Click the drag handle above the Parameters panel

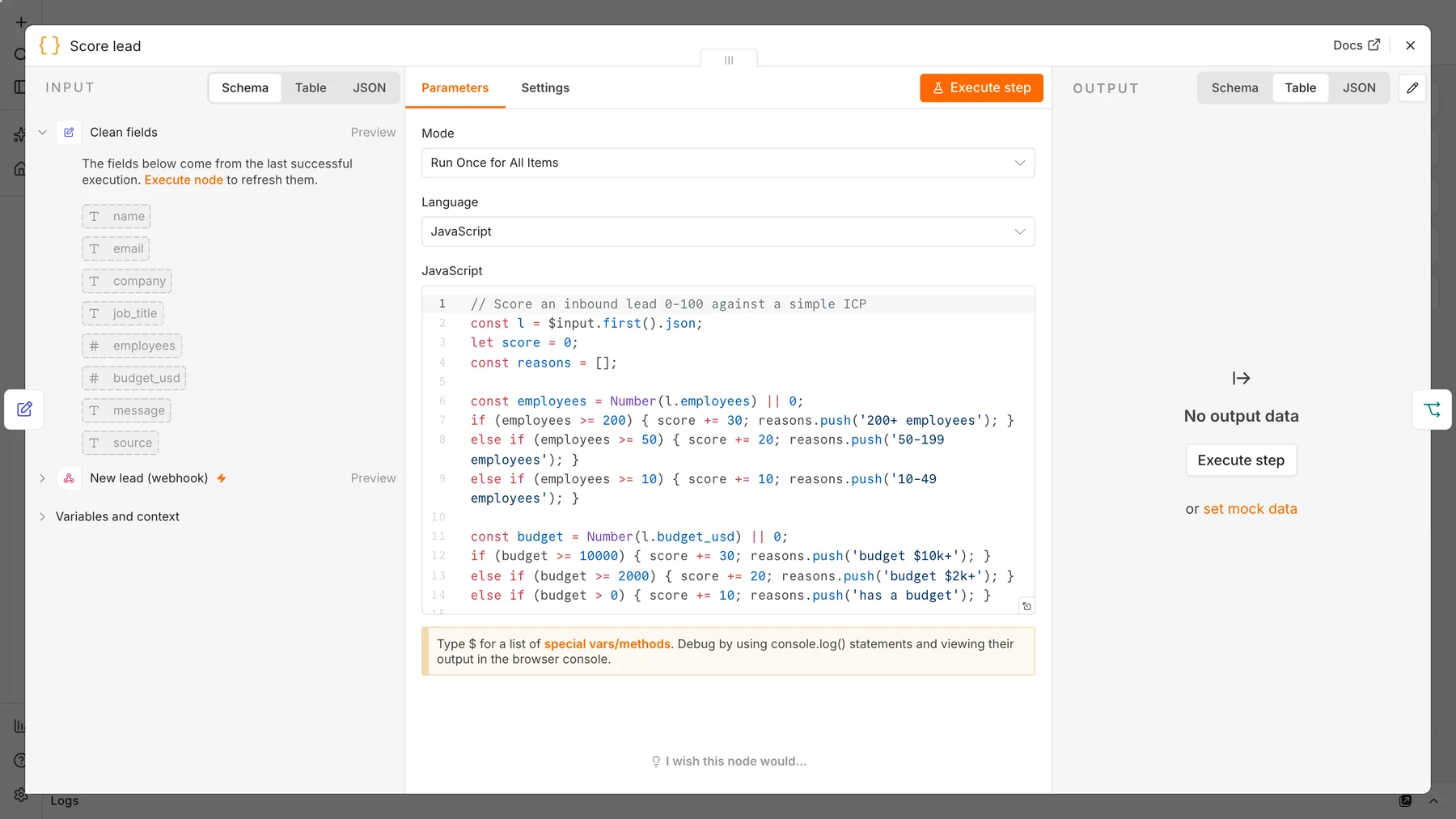(x=729, y=59)
